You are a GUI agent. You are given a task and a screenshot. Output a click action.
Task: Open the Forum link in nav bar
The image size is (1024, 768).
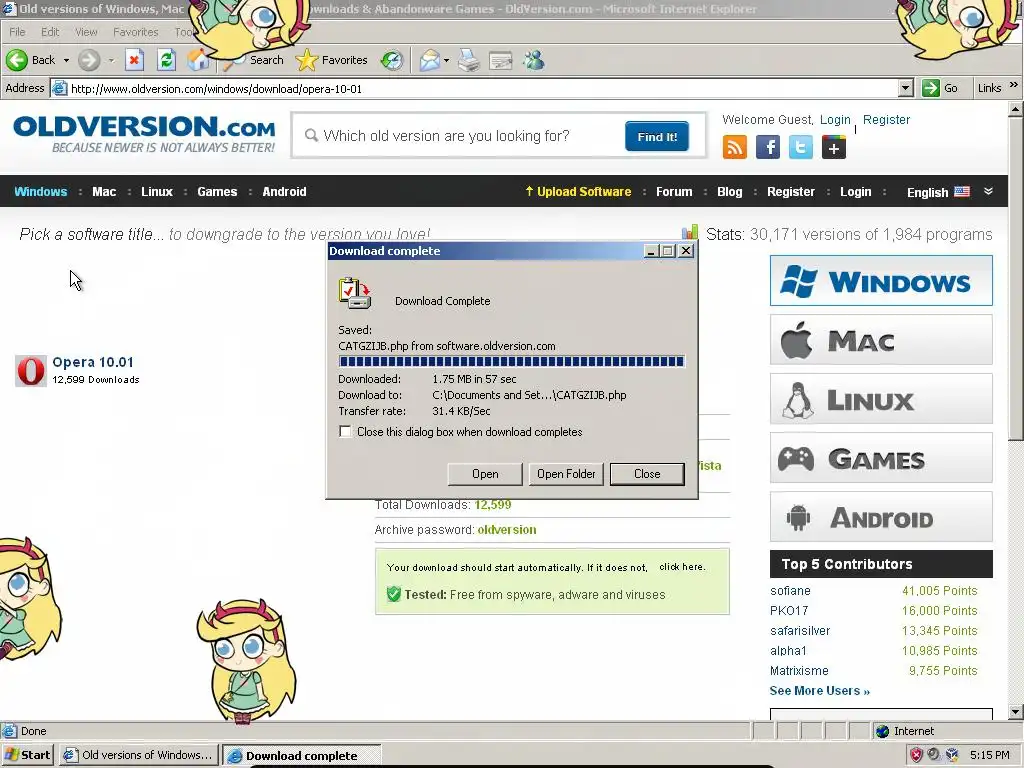click(674, 191)
